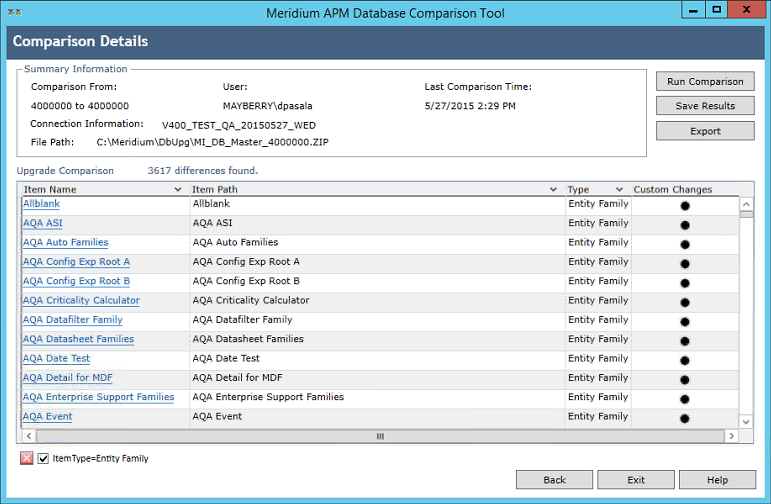The height and width of the screenshot is (504, 771).
Task: Click the custom change dot for AQA Auto Families
Action: 684,244
